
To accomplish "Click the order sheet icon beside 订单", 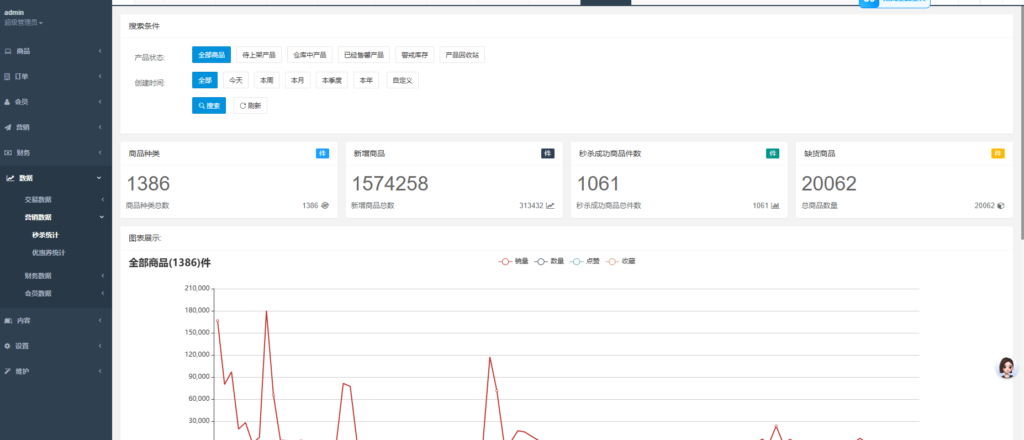I will [x=7, y=76].
